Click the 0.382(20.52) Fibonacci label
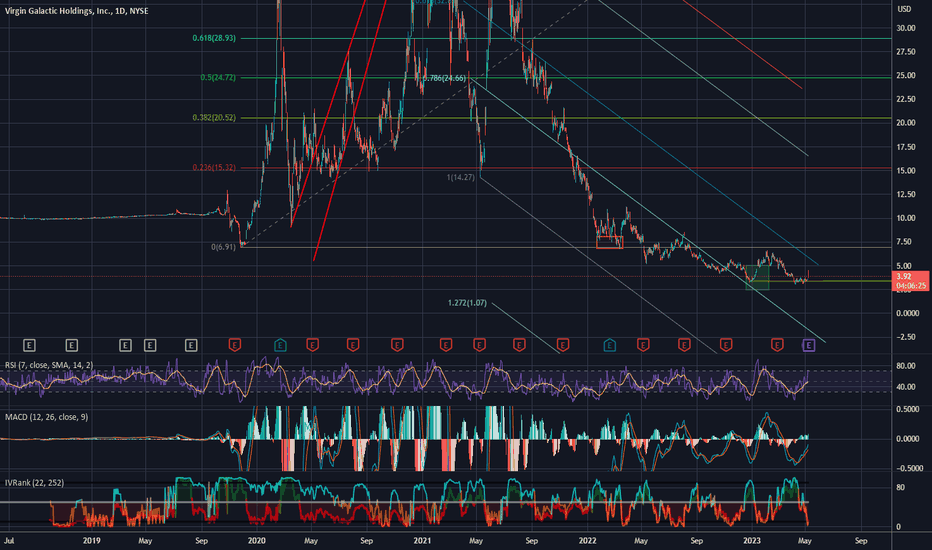Image resolution: width=932 pixels, height=550 pixels. 214,118
